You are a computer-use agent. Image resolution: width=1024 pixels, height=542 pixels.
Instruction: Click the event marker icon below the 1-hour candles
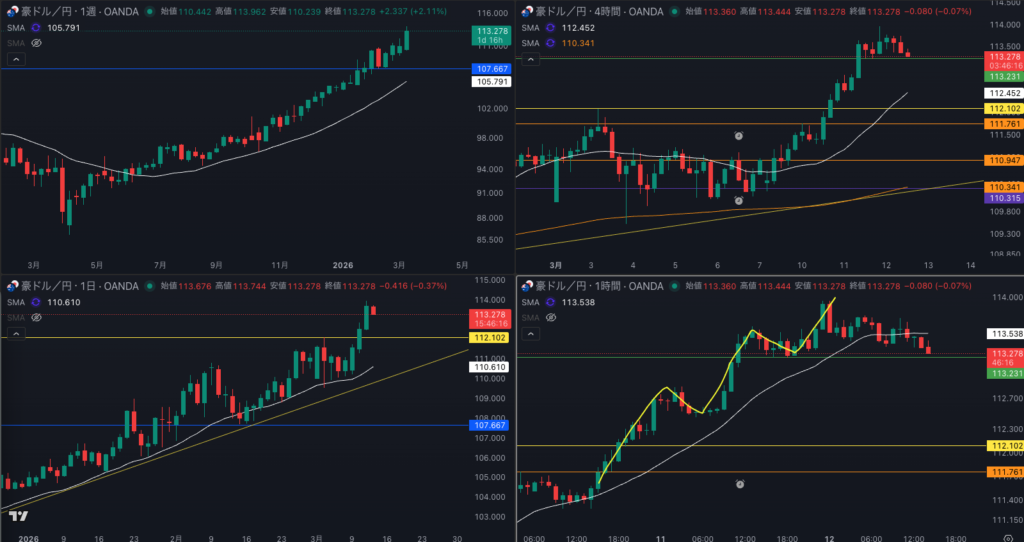[x=739, y=484]
